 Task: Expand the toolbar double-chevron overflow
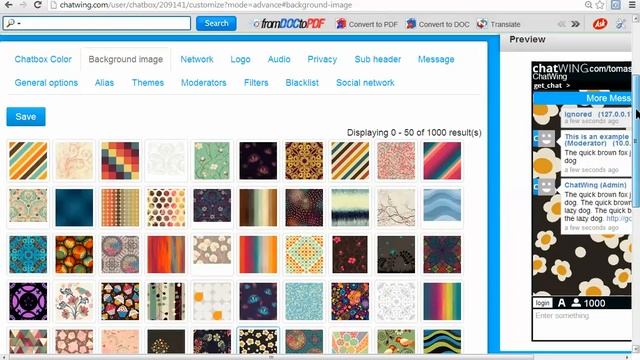click(x=576, y=24)
